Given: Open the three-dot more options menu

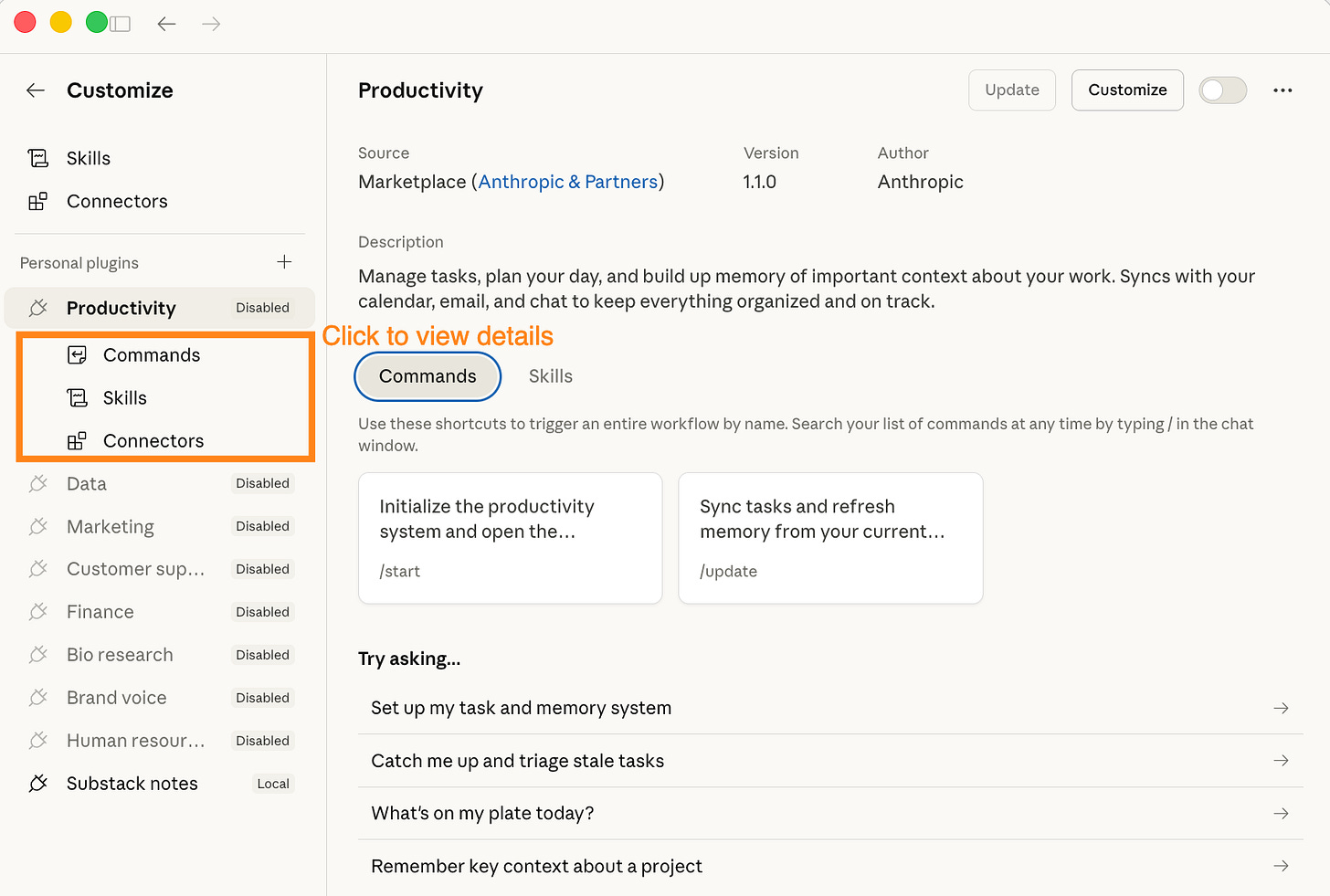Looking at the screenshot, I should point(1282,90).
